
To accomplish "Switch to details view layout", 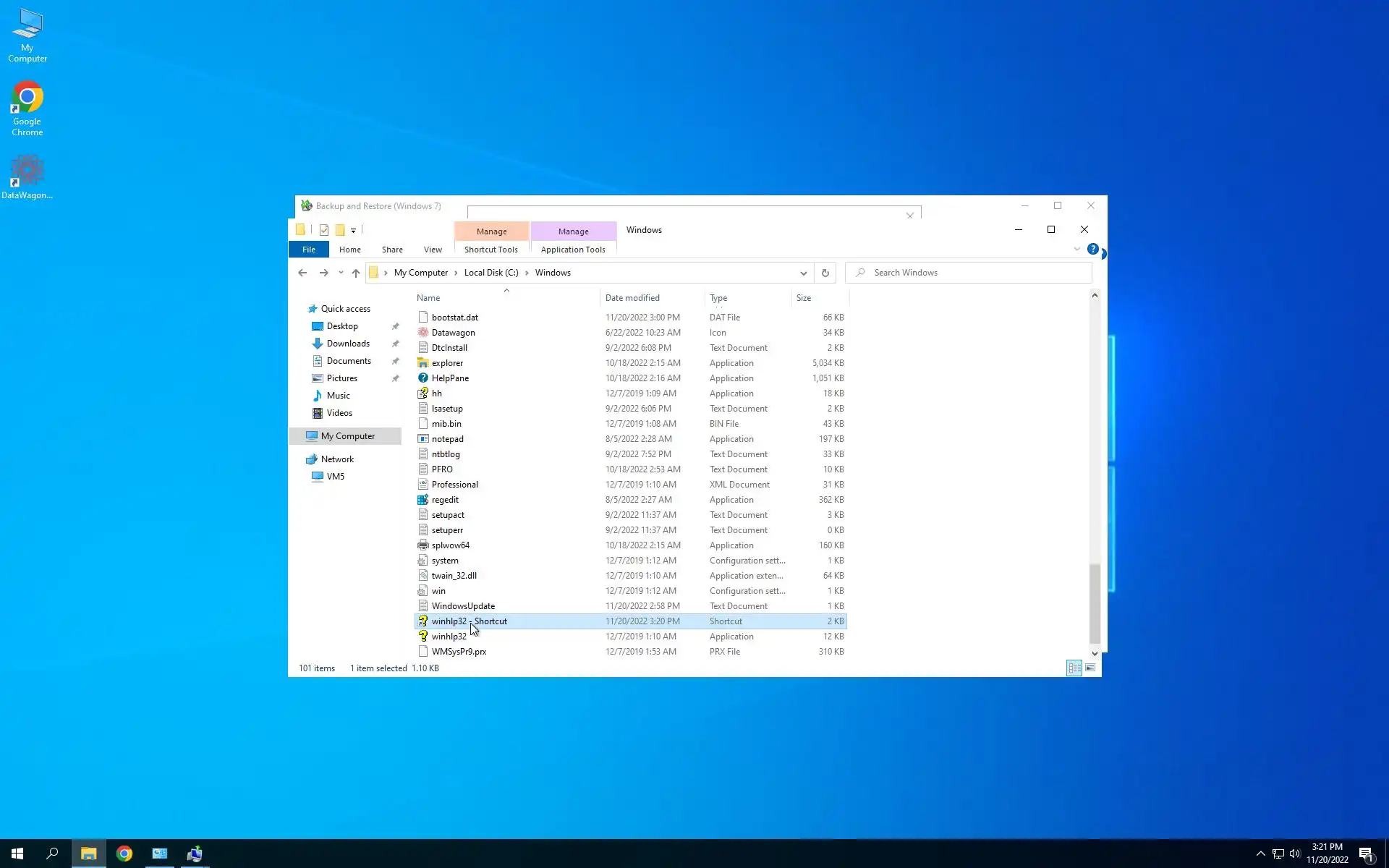I will tap(1074, 668).
